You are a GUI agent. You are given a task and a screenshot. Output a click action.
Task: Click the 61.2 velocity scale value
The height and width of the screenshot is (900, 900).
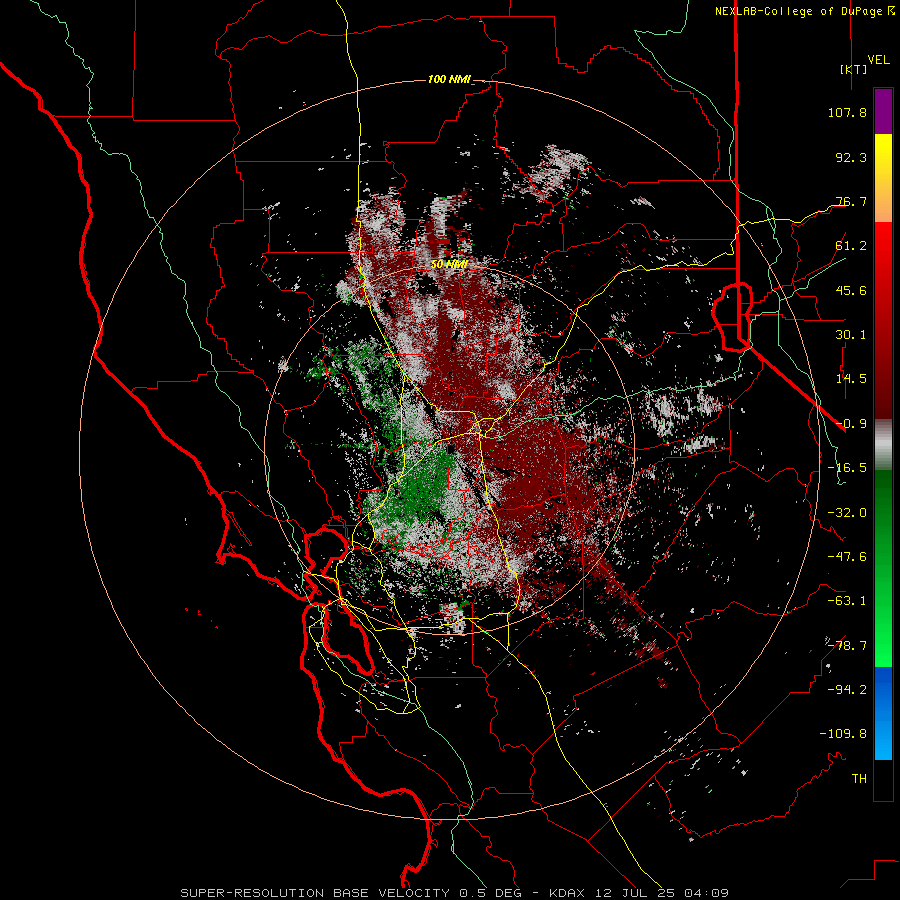pos(851,246)
